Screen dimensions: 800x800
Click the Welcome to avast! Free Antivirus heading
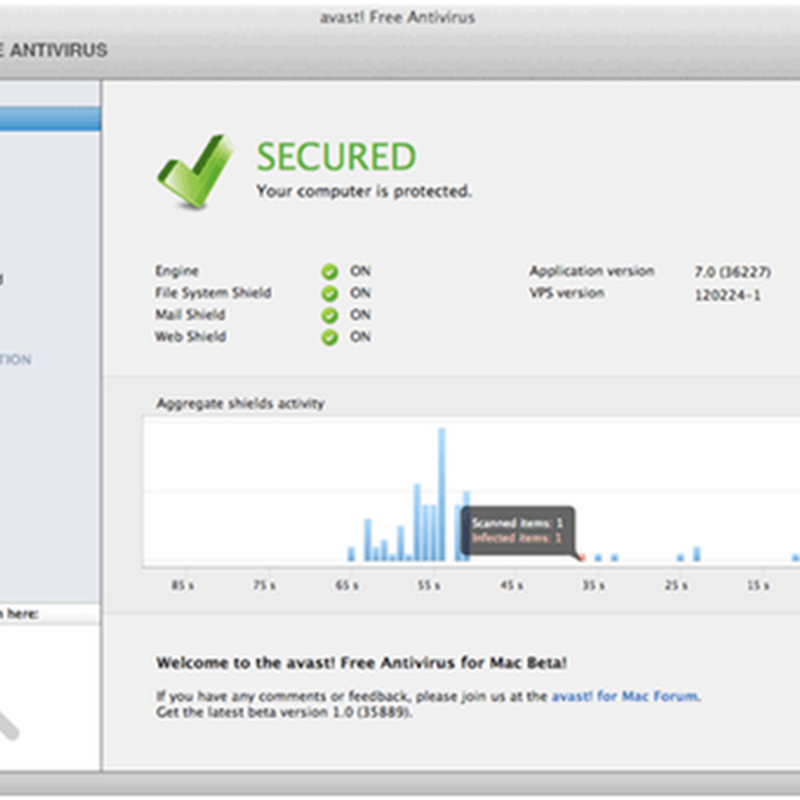click(361, 663)
